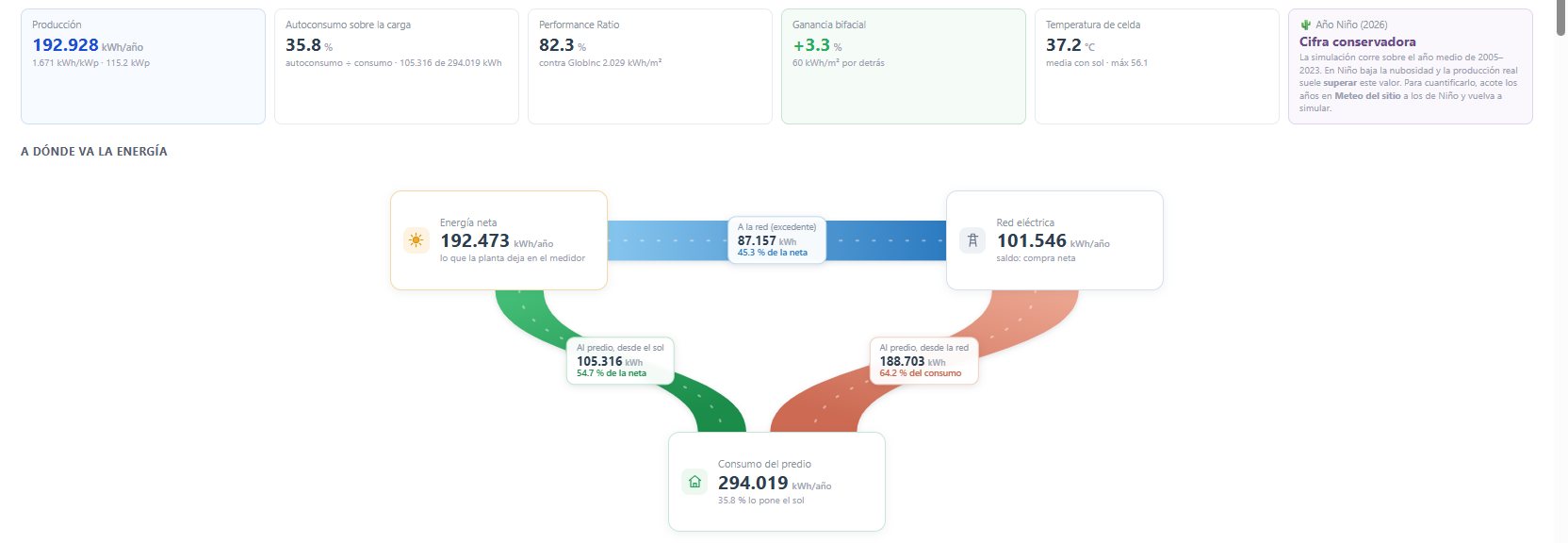This screenshot has width=1568, height=543.
Task: Click the "Cifra conservadora" heading
Action: tap(1357, 41)
